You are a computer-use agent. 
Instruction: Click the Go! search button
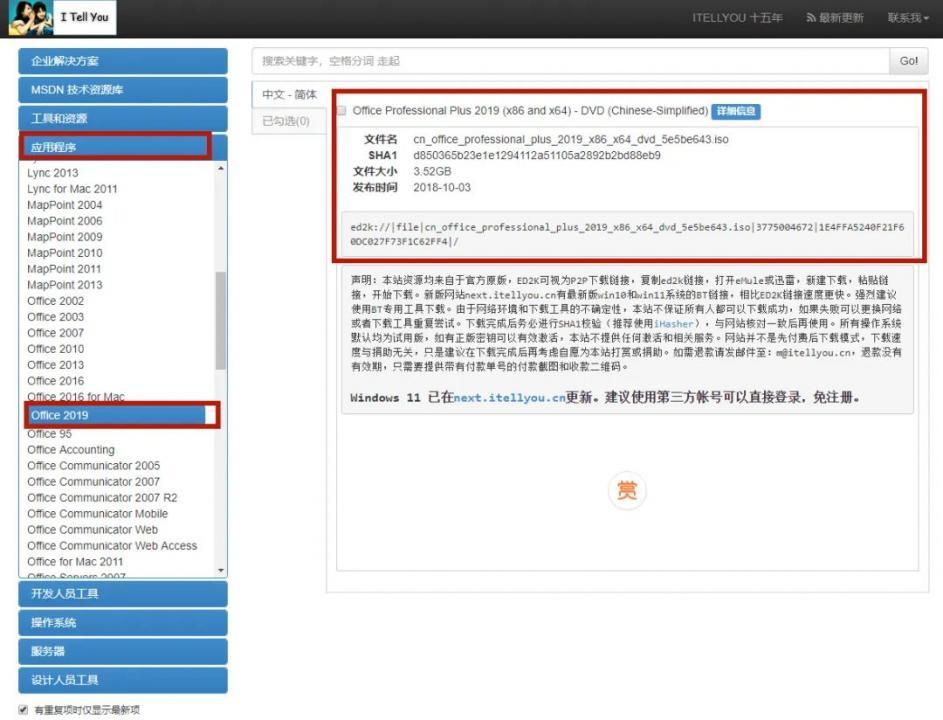(x=909, y=61)
